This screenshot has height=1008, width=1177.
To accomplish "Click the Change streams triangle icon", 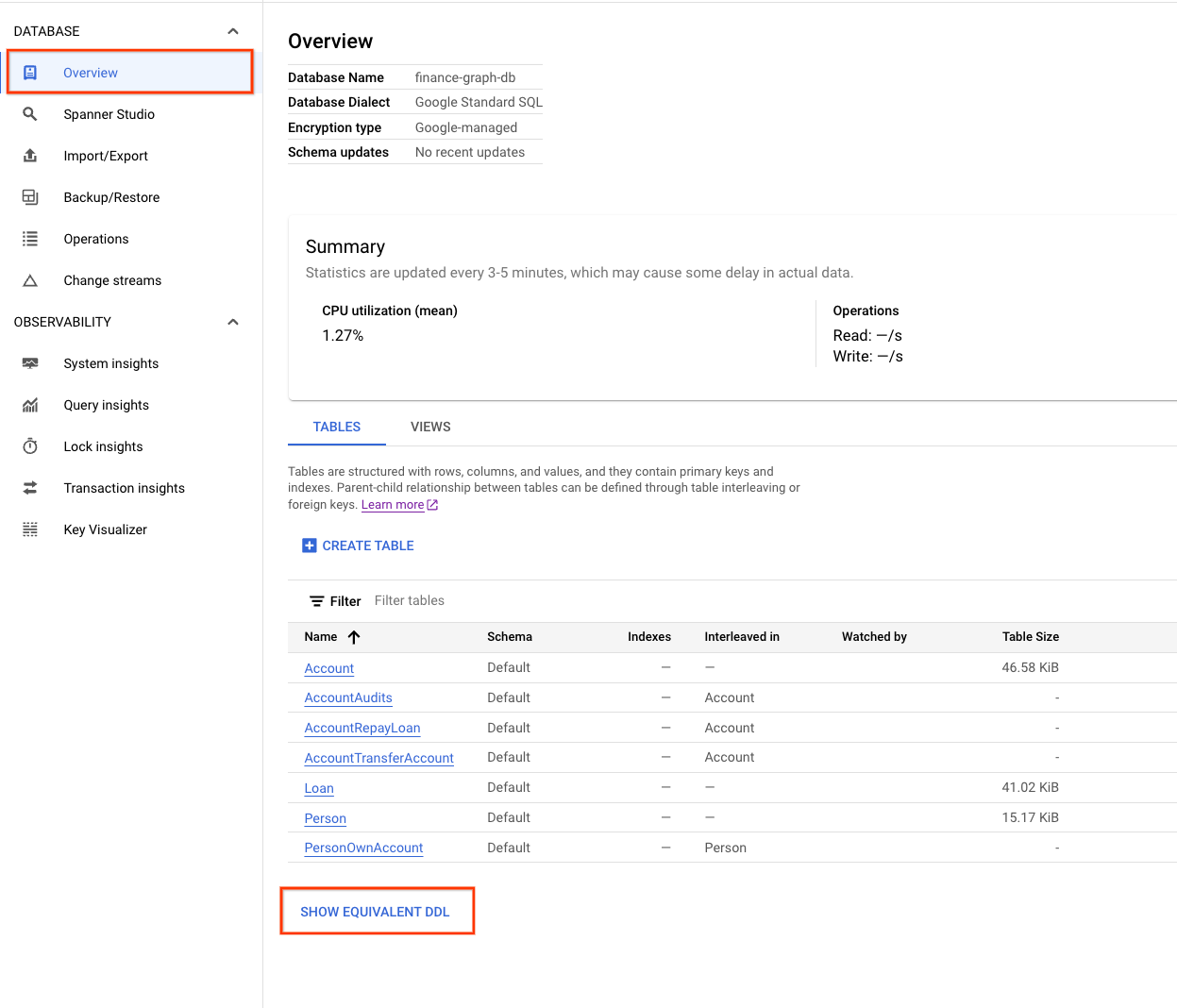I will [x=30, y=280].
